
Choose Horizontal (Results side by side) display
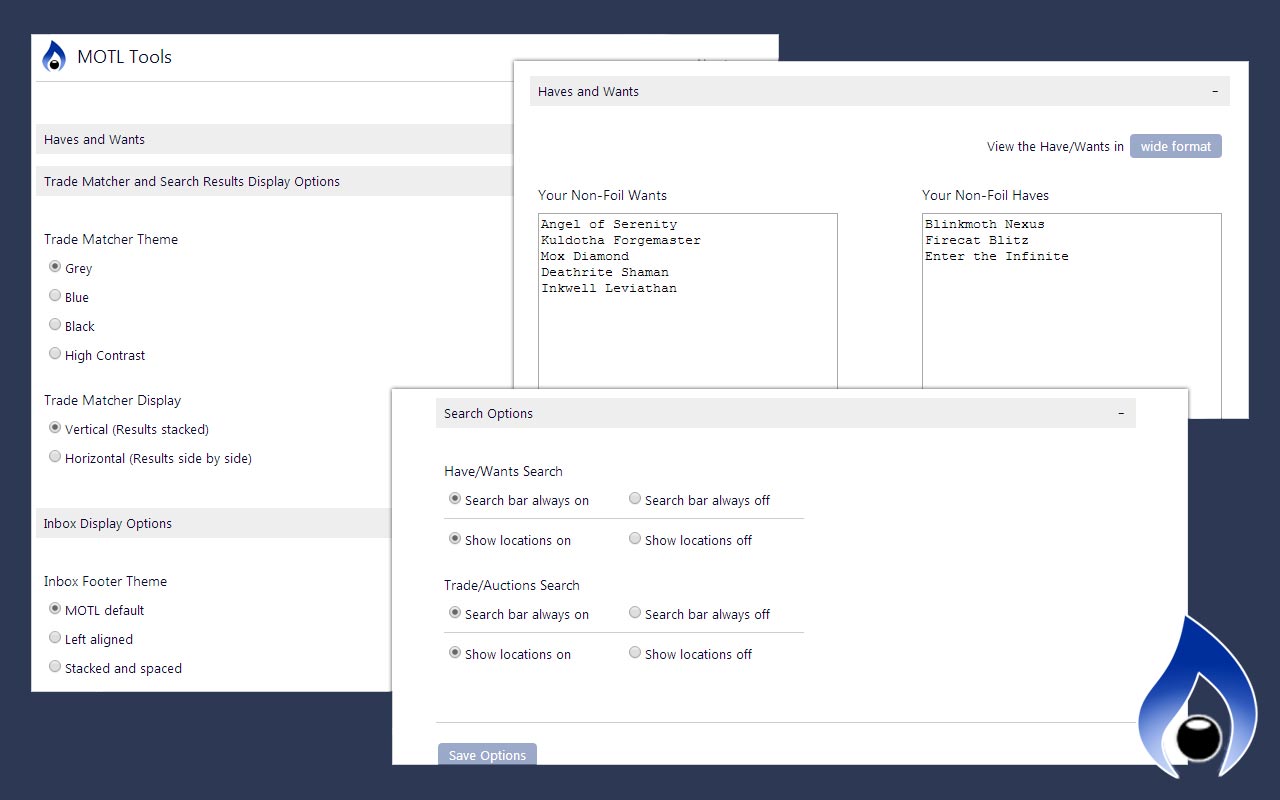[x=55, y=457]
